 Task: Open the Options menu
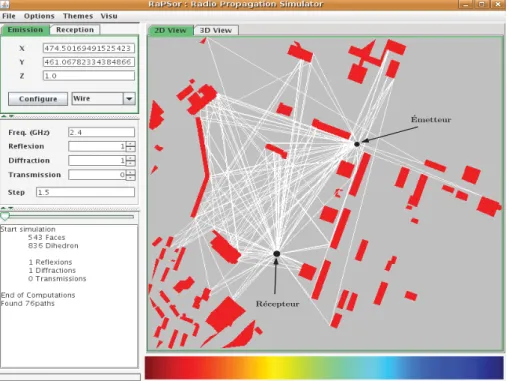point(39,16)
